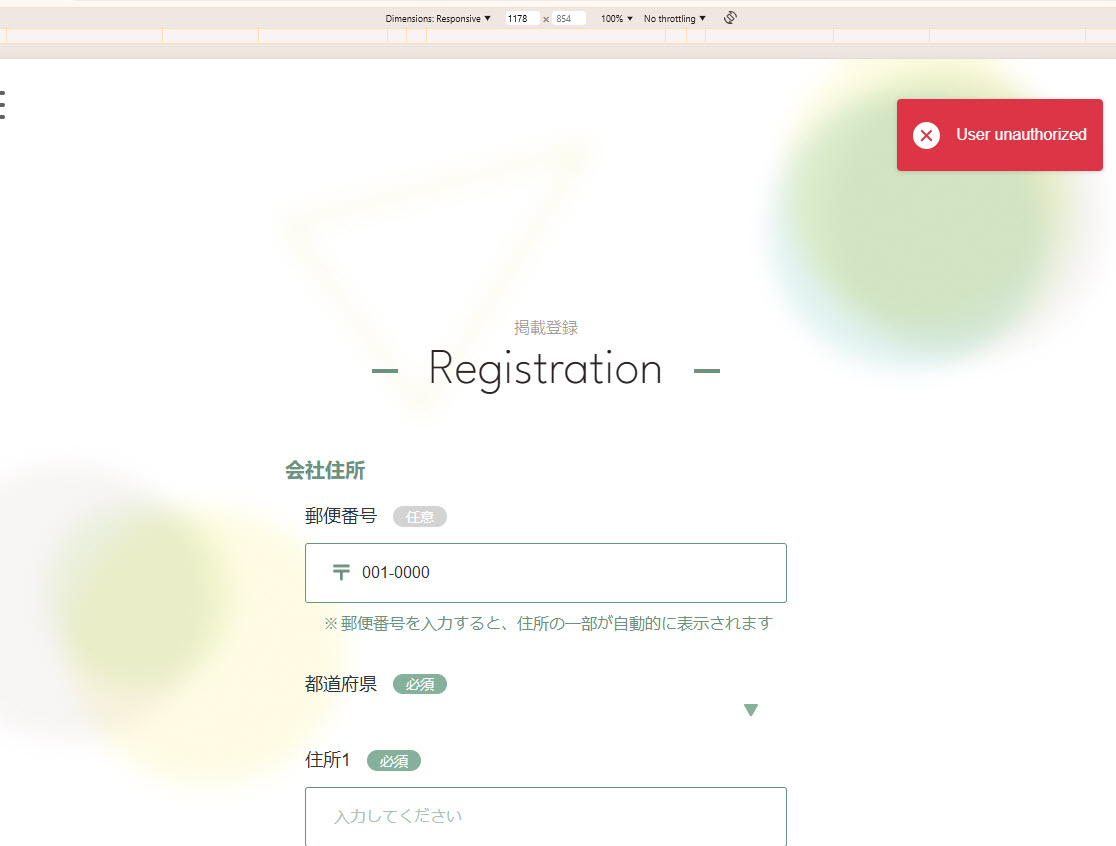This screenshot has height=846, width=1116.
Task: Open the No throttling dropdown
Action: 674,19
